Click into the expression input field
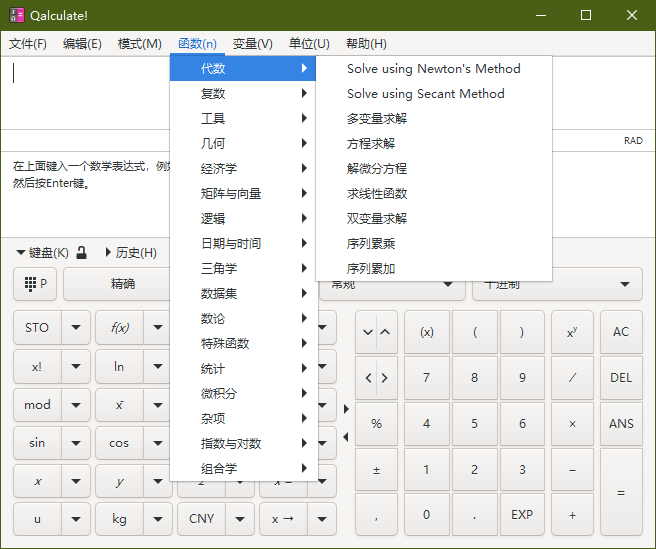 [x=86, y=93]
